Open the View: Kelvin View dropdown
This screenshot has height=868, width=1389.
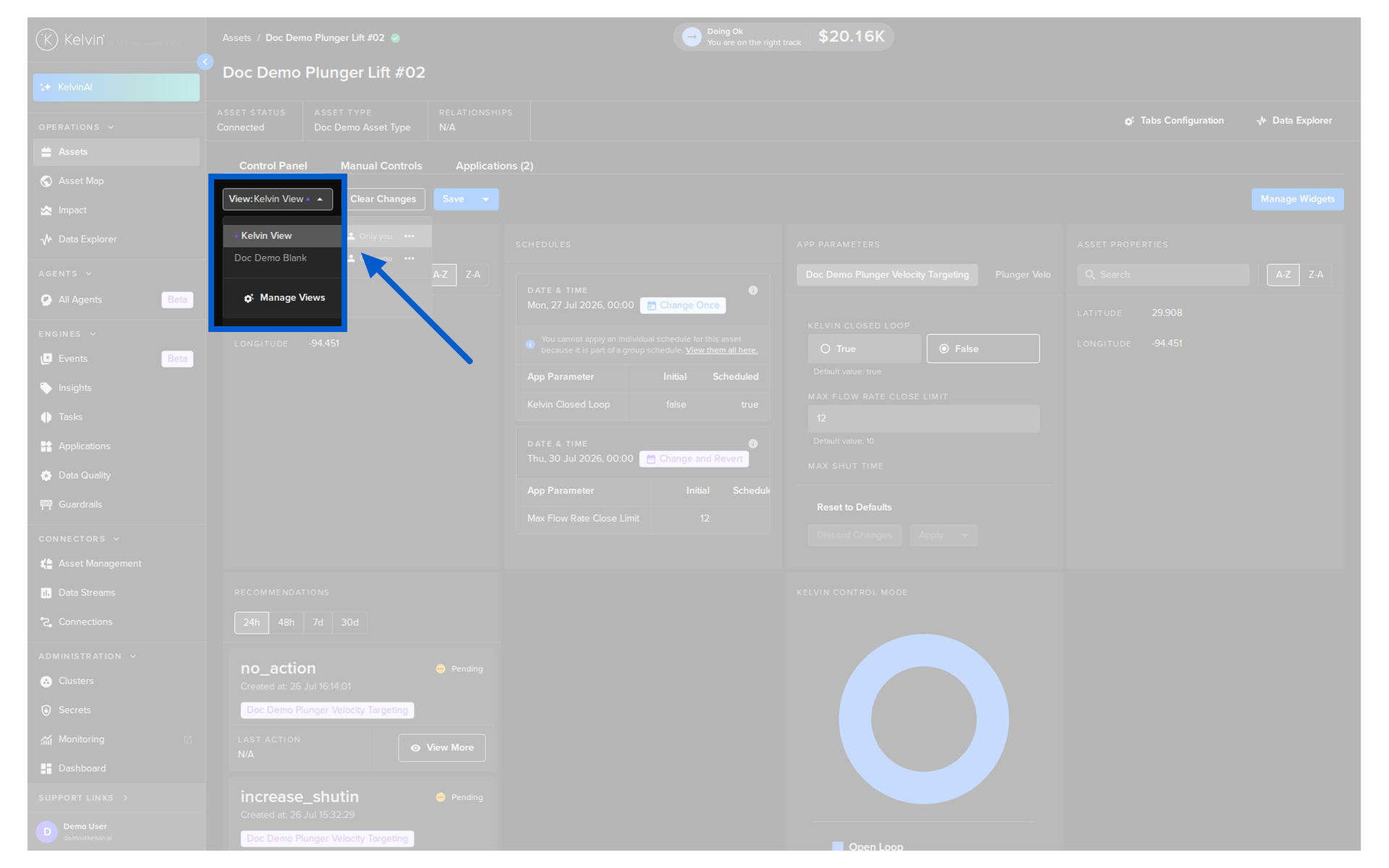[278, 199]
